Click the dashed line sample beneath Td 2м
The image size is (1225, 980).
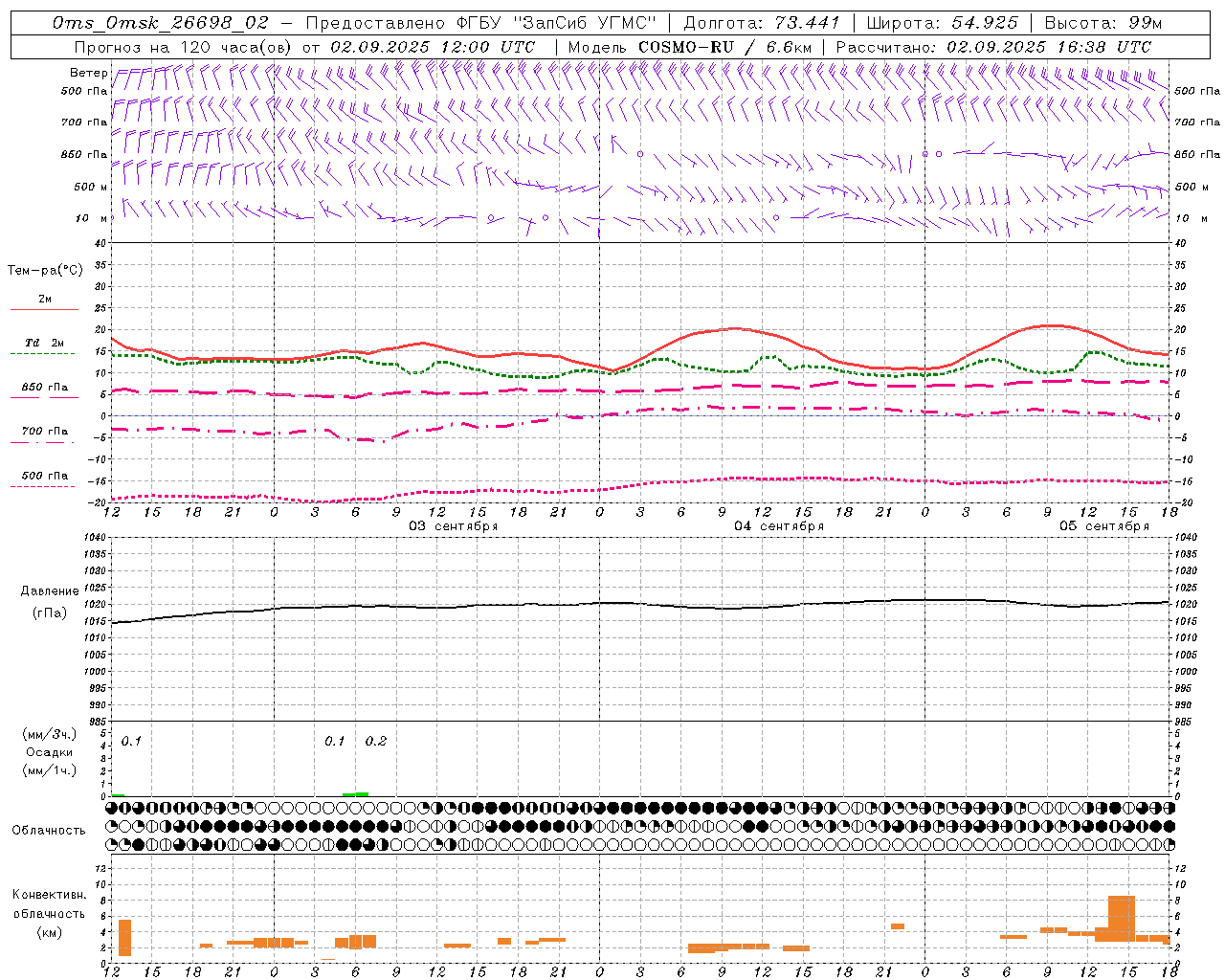[42, 354]
